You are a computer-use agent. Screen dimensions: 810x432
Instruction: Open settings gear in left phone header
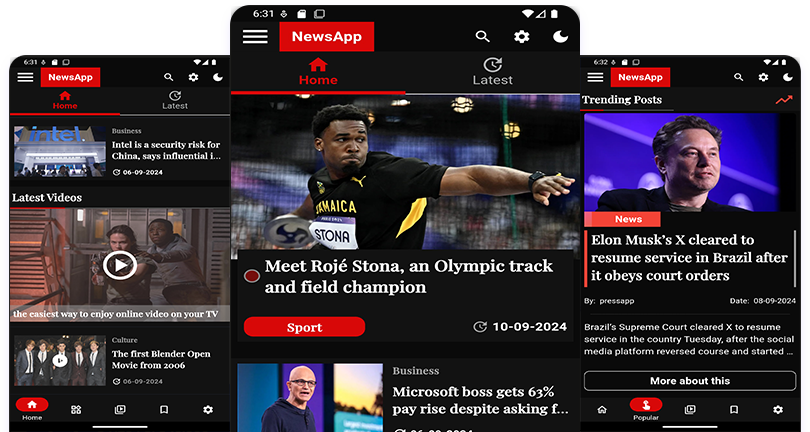[193, 77]
